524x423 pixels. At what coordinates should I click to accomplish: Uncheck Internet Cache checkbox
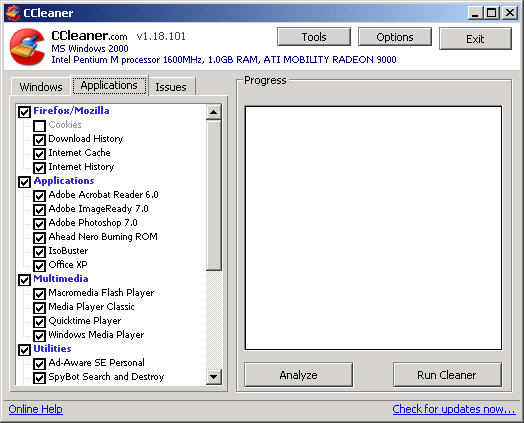(39, 154)
